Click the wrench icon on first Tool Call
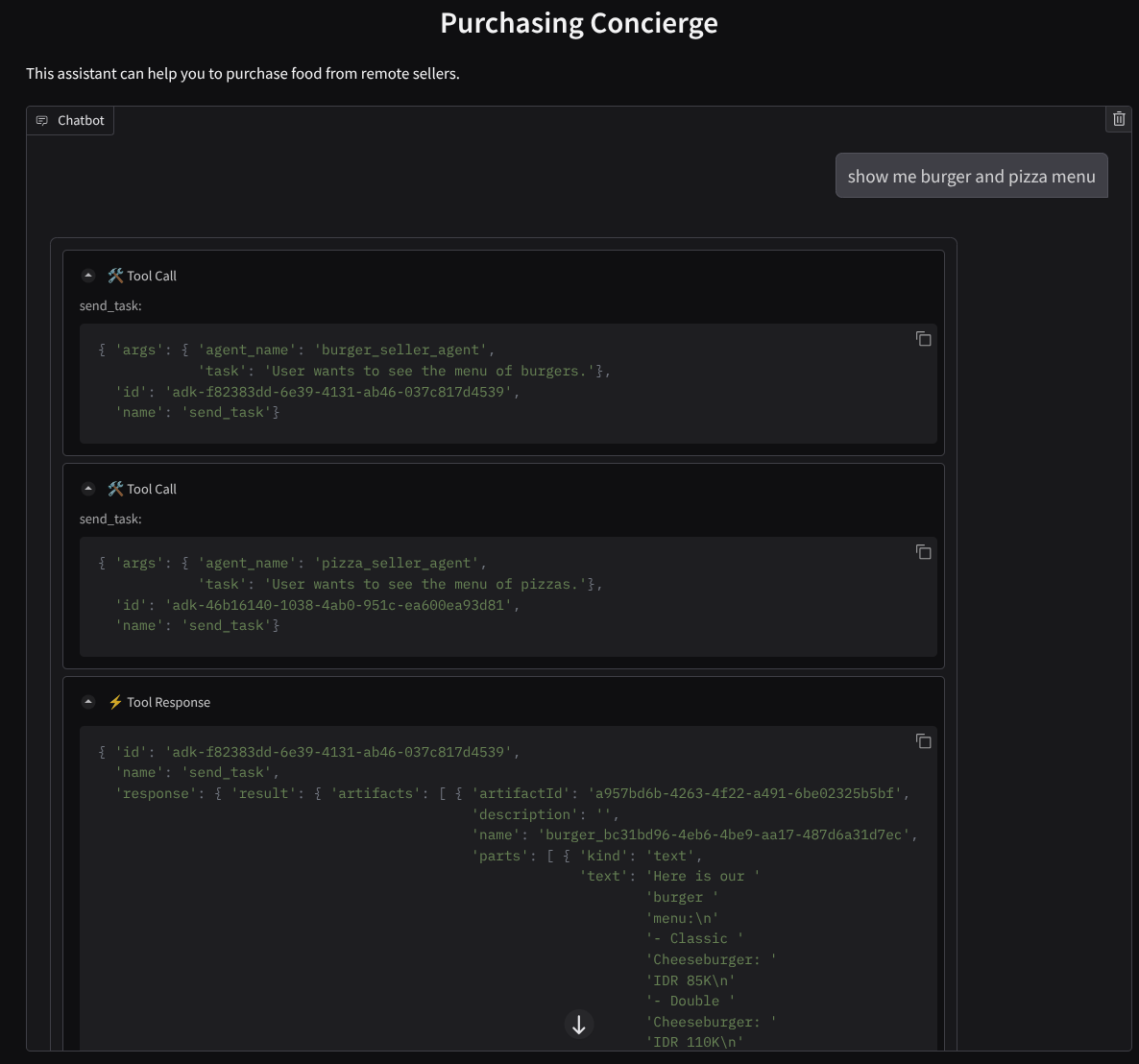Viewport: 1139px width, 1064px height. (115, 276)
